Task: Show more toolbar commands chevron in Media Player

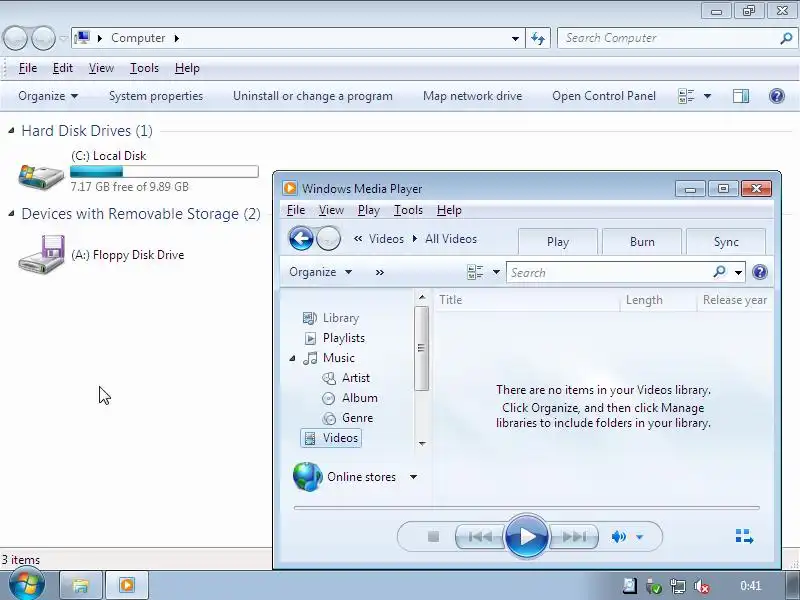Action: [380, 272]
